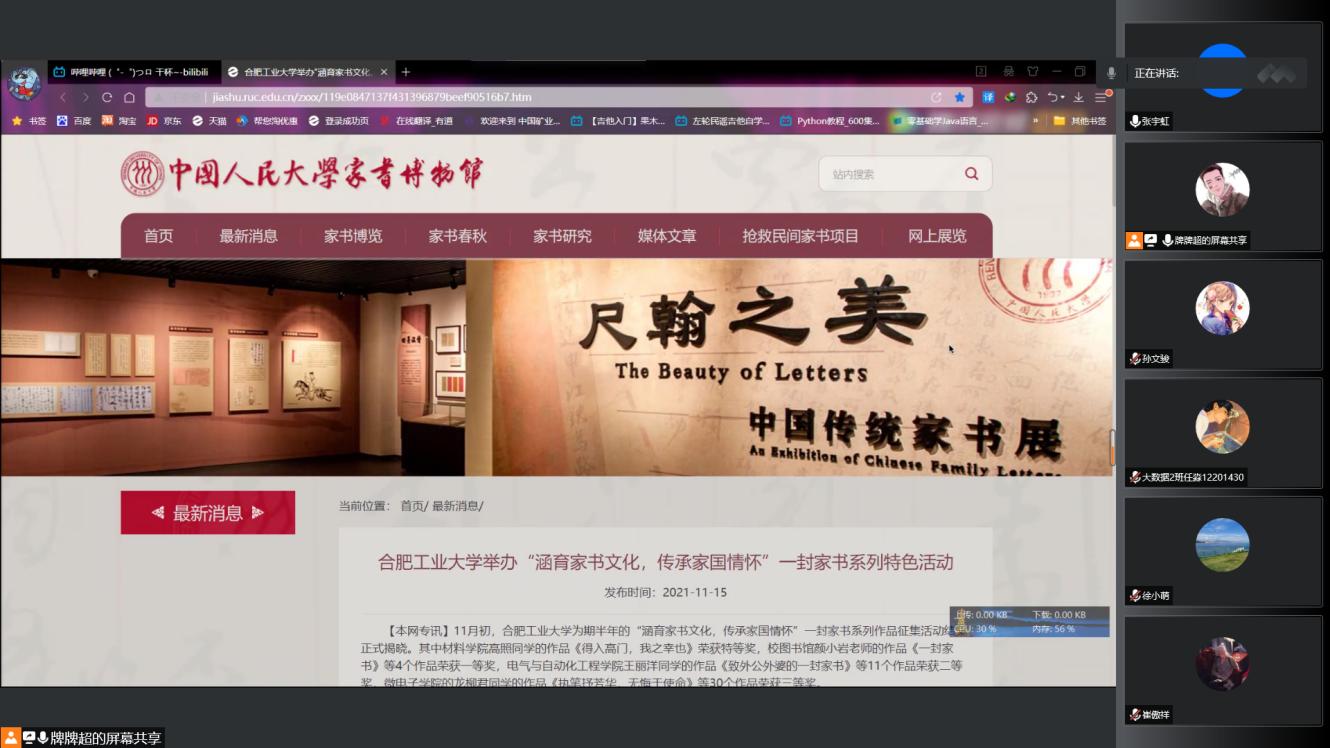
Task: Click the 最新消息 breadcrumb link
Action: click(x=455, y=506)
